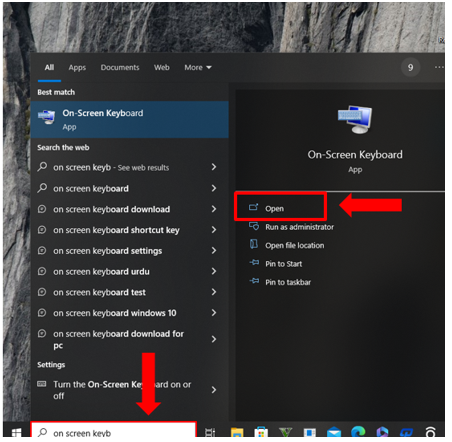This screenshot has height=442, width=452.
Task: Open 'Turn the On-Screen Keyboard on or off' setting
Action: point(130,390)
